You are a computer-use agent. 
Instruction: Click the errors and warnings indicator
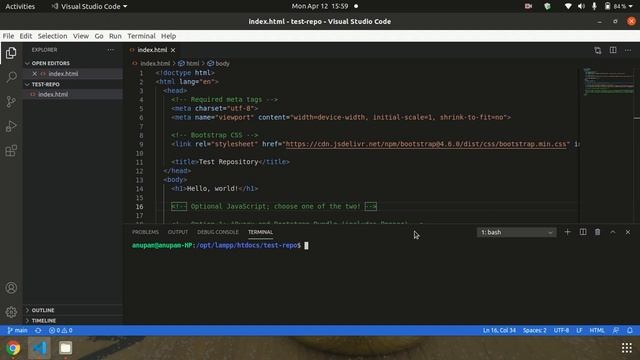point(60,330)
